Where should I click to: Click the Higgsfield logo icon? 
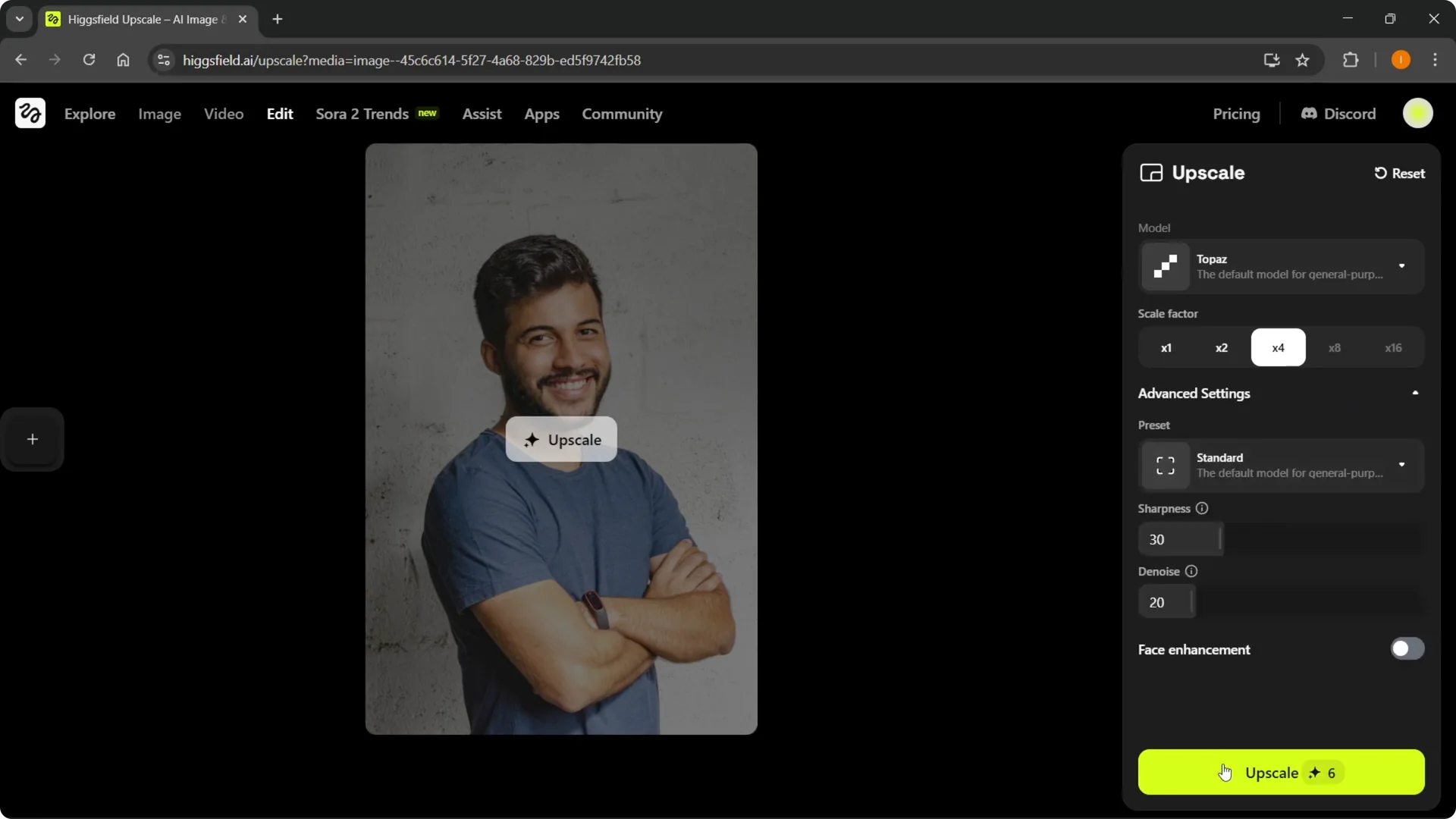pos(30,113)
